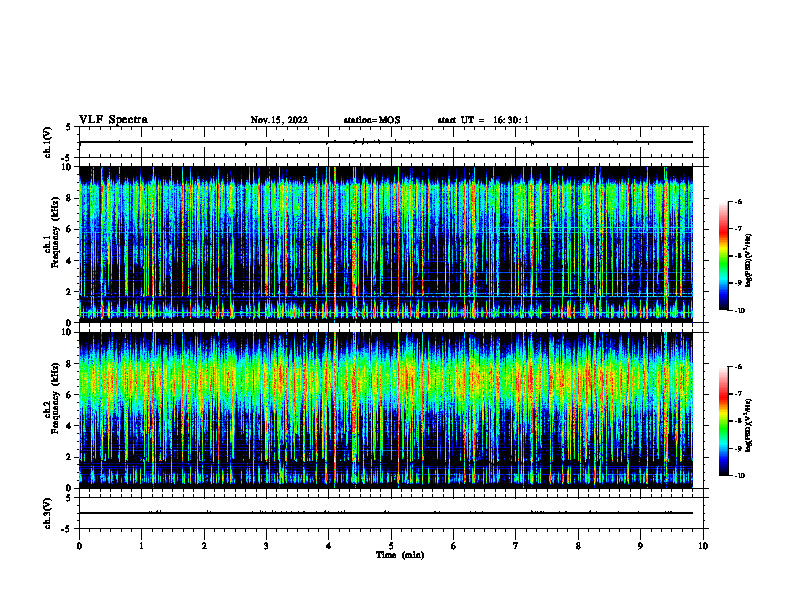The width and height of the screenshot is (792, 612).
Task: Click the "5" tick on ch.1(V) panel
Action: coord(69,128)
